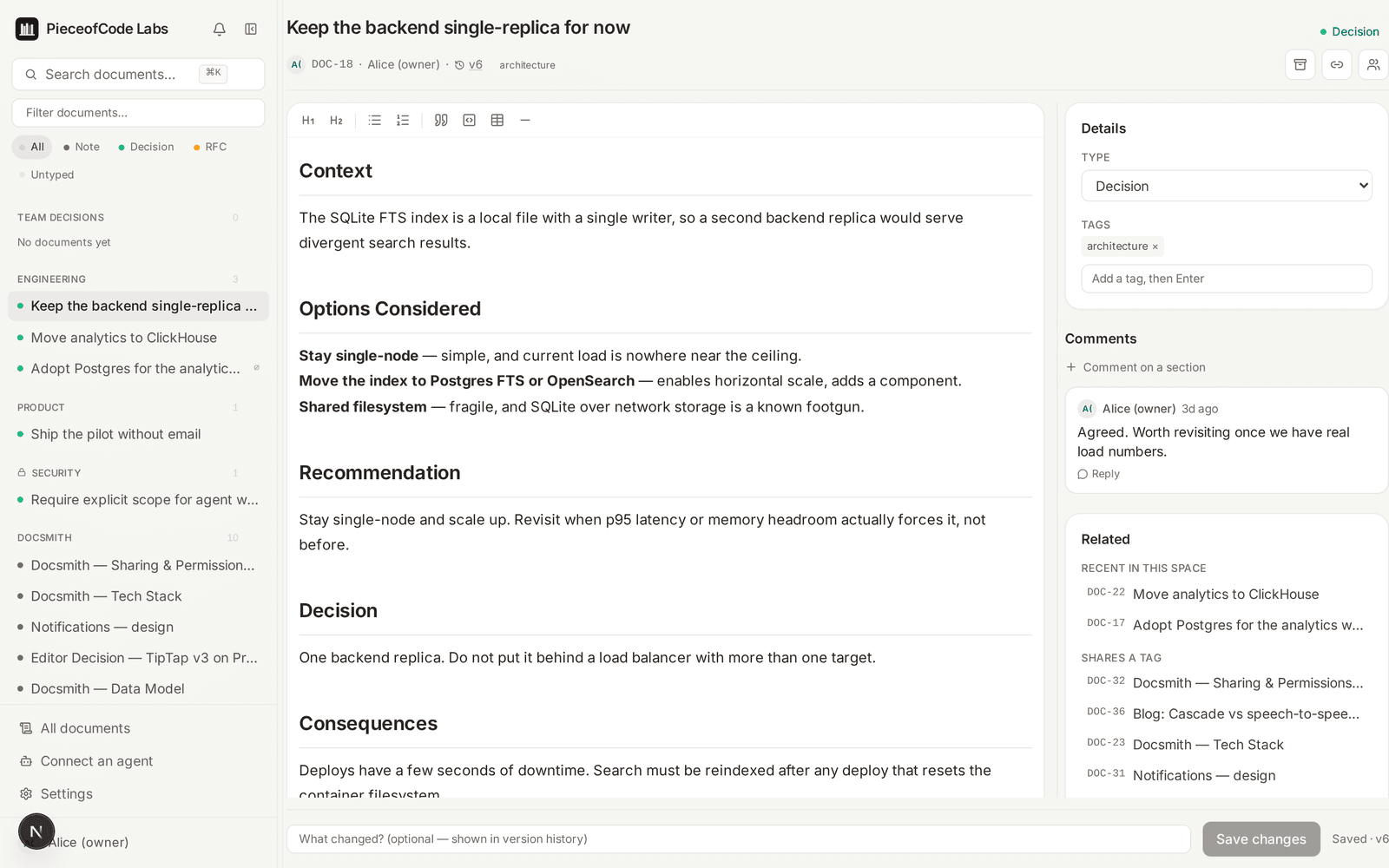Viewport: 1389px width, 868px height.
Task: Insert a bulleted list
Action: click(x=374, y=121)
